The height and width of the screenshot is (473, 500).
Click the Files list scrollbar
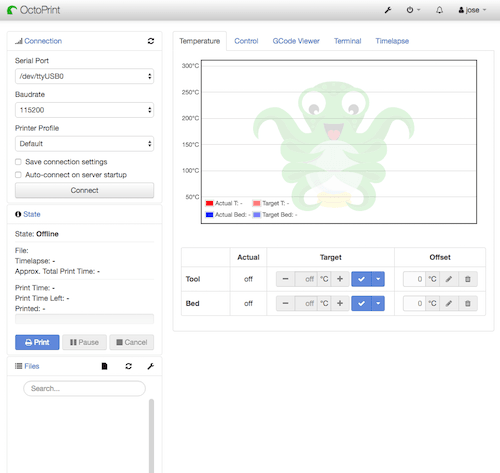(151, 435)
